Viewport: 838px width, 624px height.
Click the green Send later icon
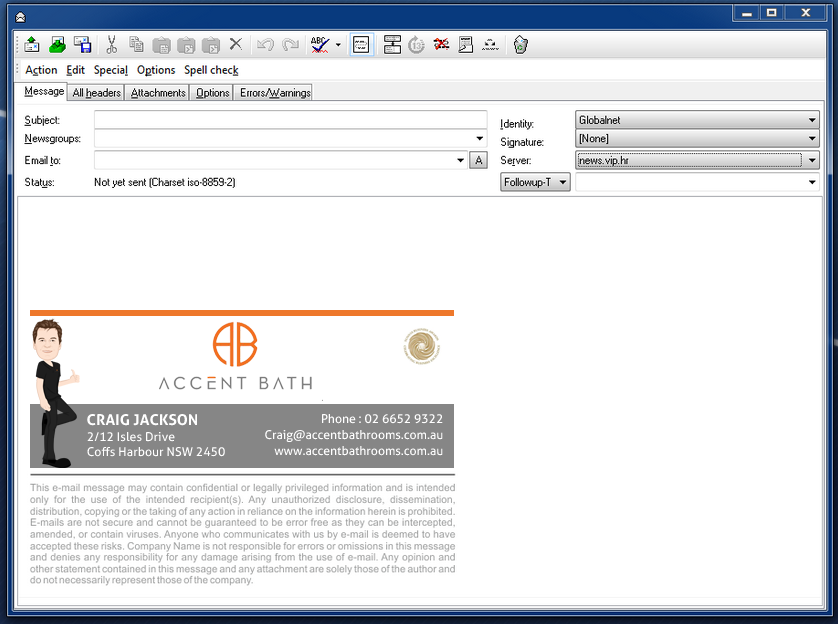point(57,44)
